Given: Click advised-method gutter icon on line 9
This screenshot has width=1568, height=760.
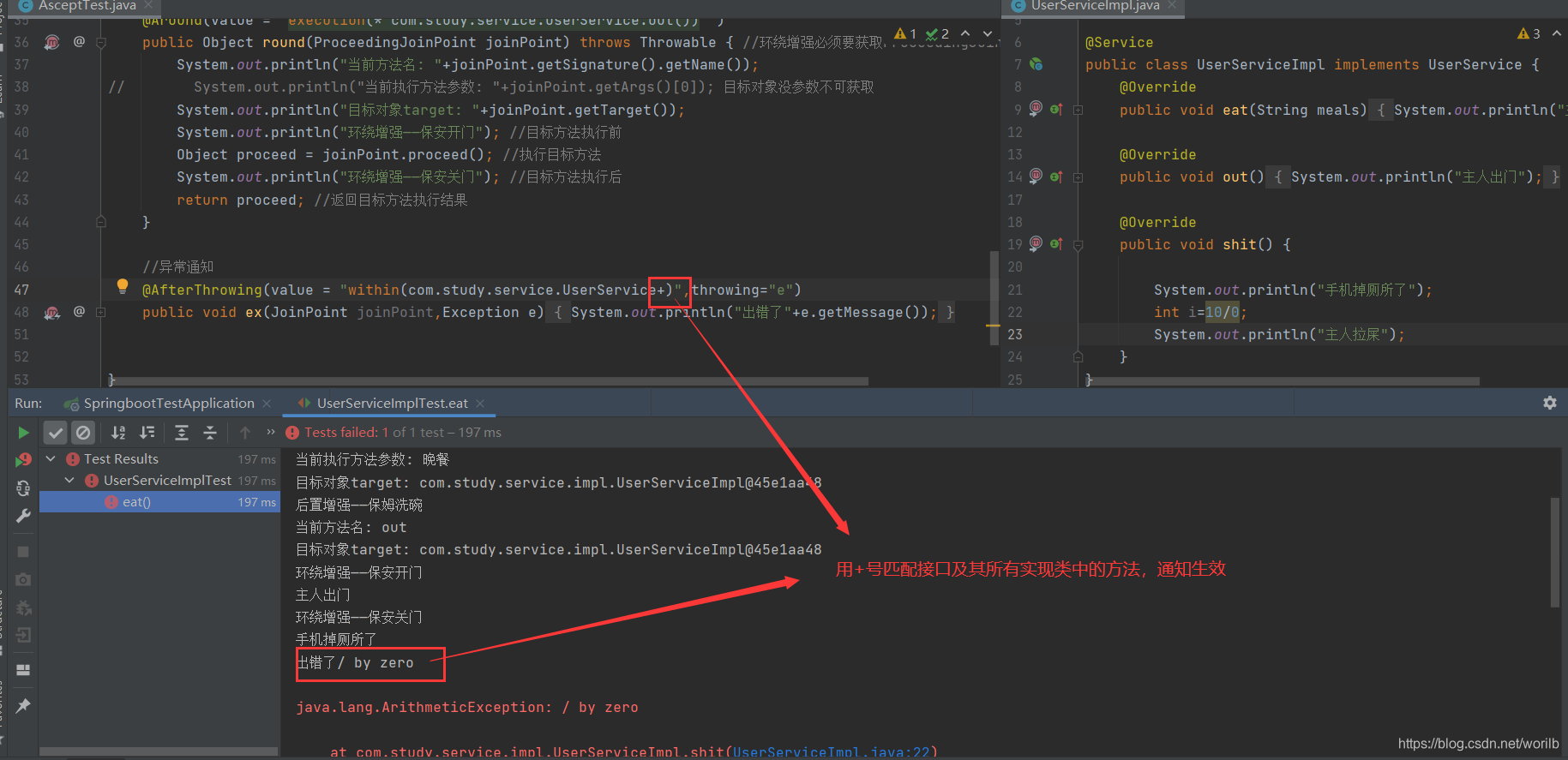Looking at the screenshot, I should (1036, 109).
